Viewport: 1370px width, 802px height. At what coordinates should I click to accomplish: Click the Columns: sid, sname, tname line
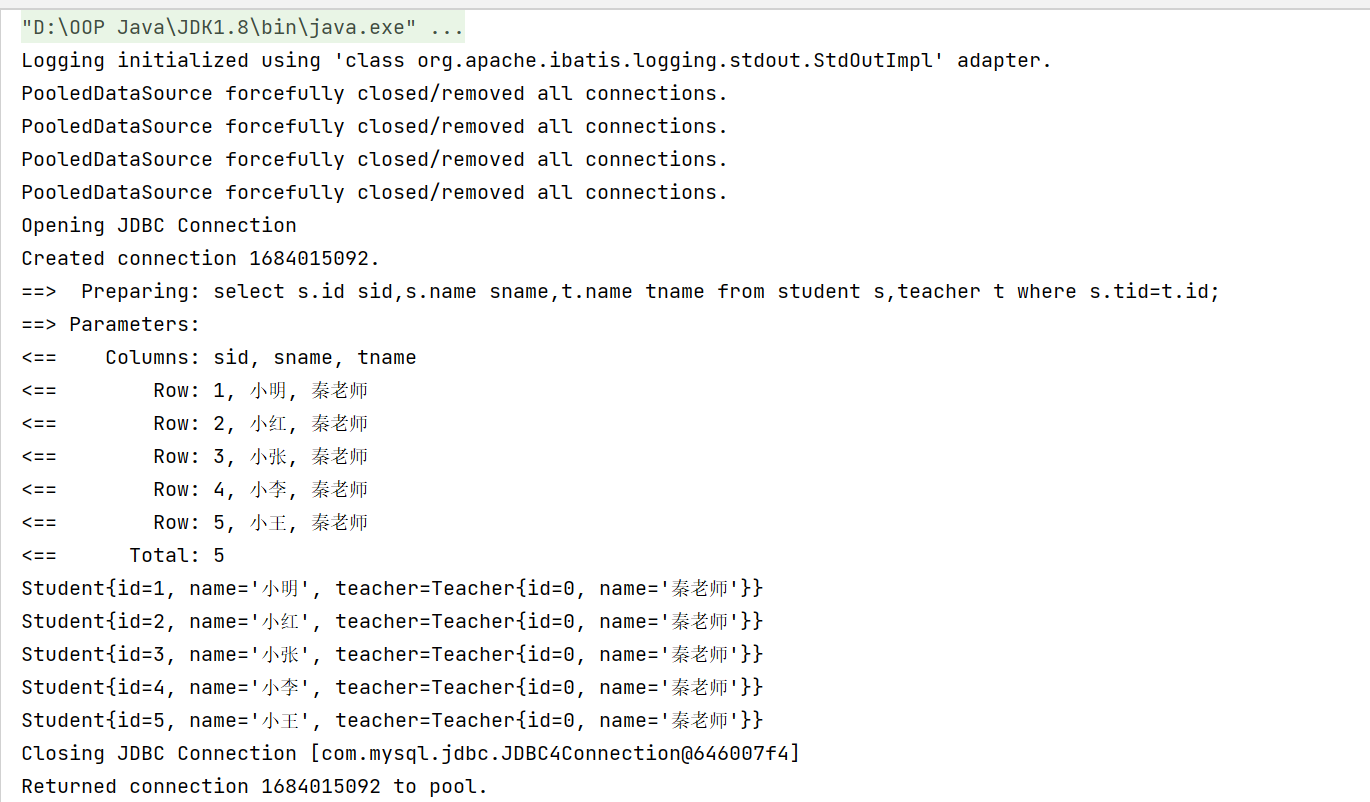219,358
